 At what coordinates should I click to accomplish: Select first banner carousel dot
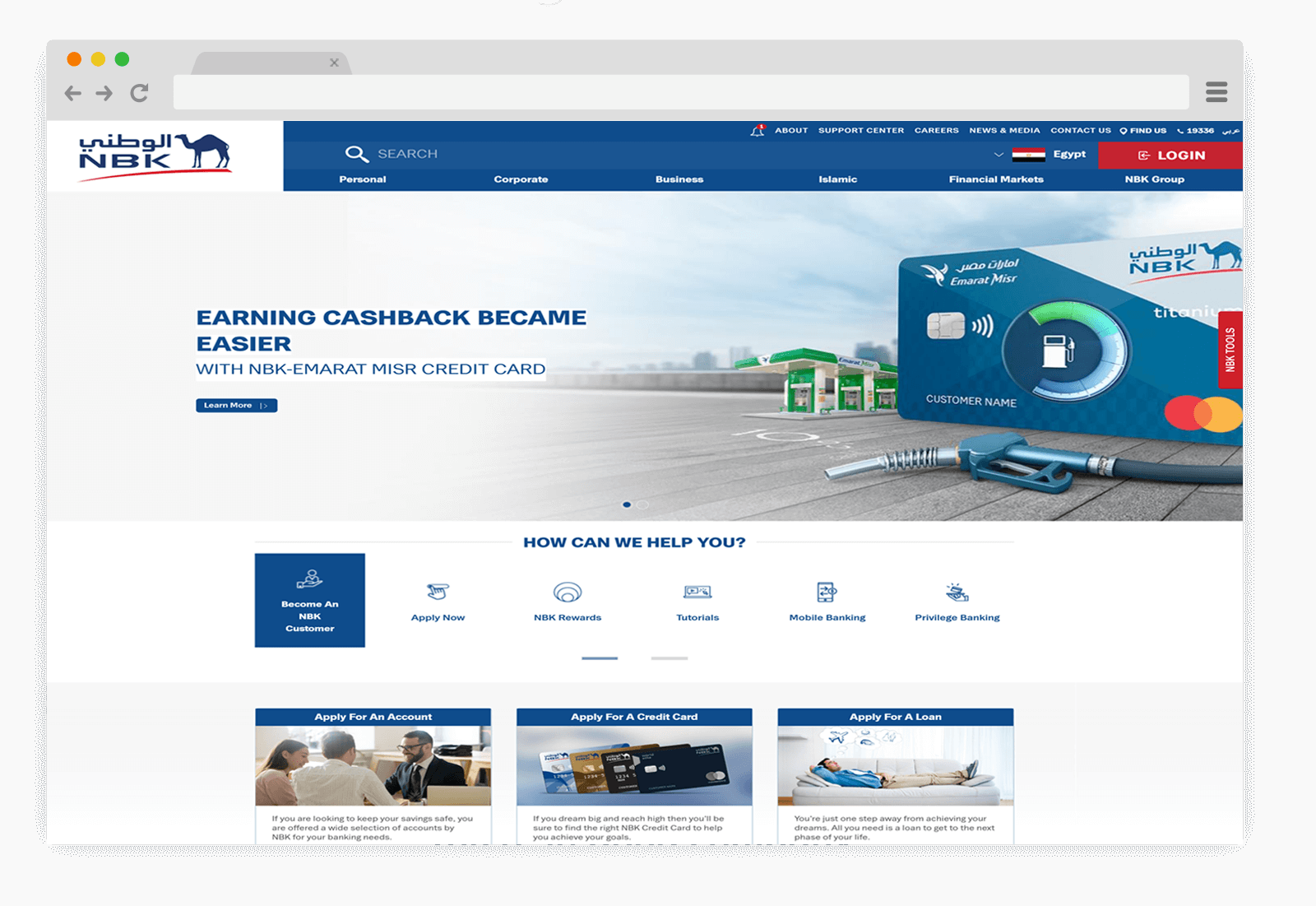(627, 504)
